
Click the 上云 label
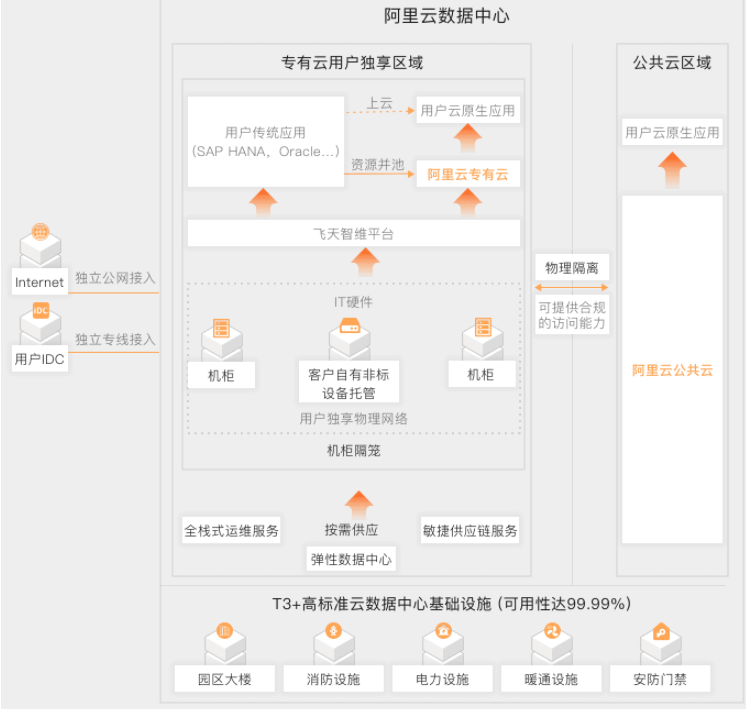click(380, 103)
